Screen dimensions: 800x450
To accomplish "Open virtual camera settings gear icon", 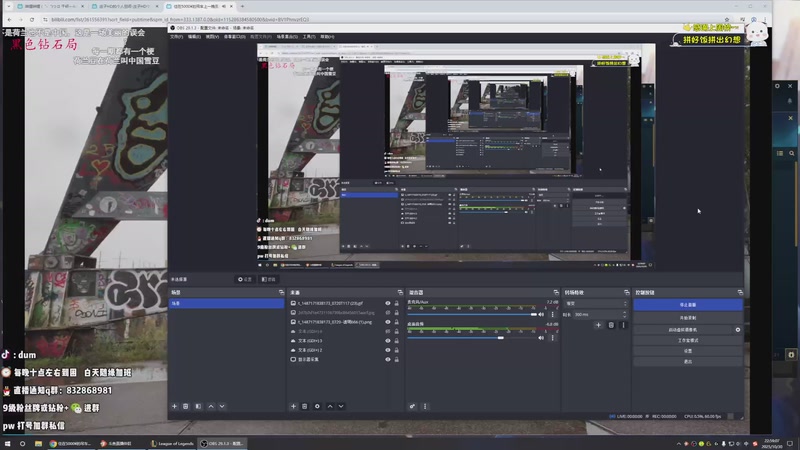I will 738,329.
